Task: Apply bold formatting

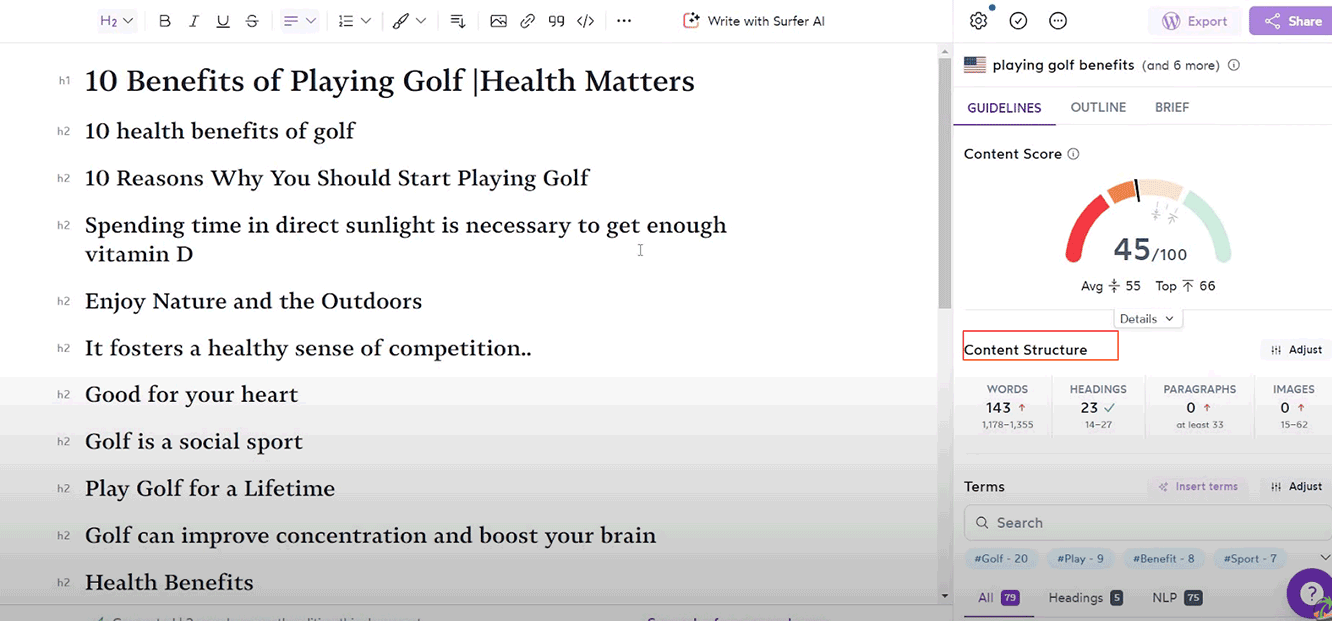Action: [x=165, y=21]
